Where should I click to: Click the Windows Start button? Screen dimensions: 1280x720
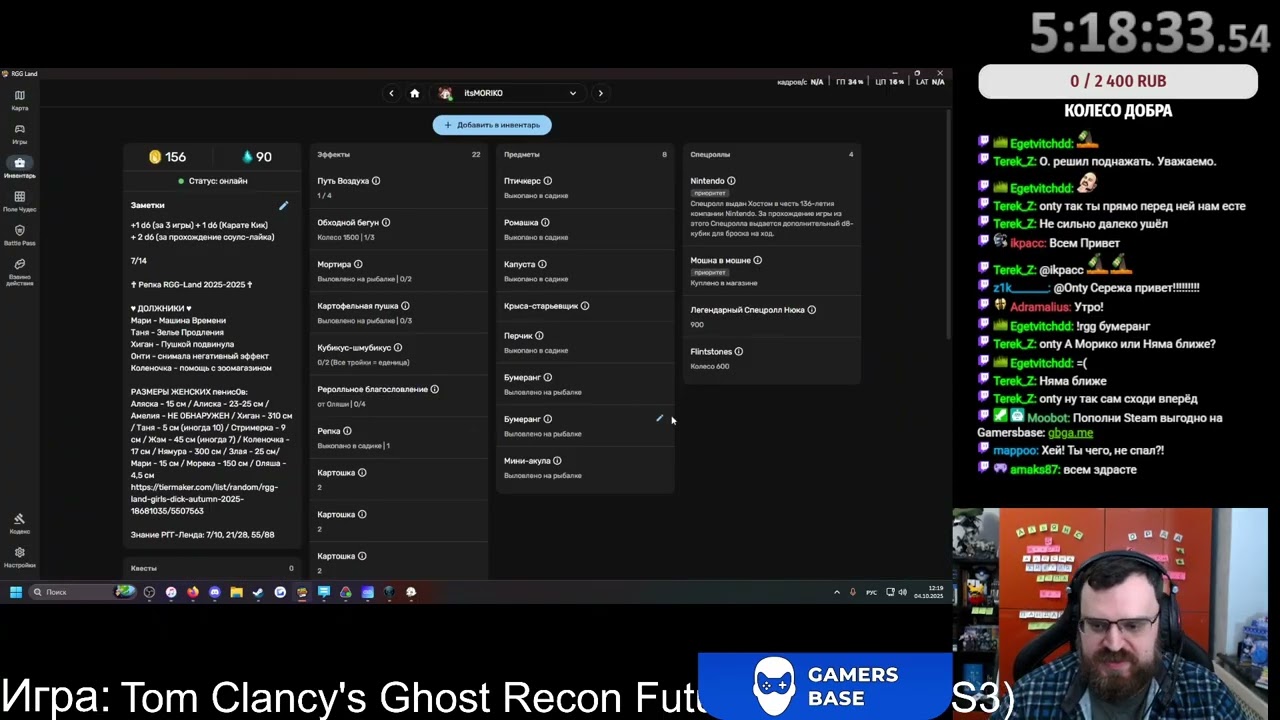coord(16,592)
